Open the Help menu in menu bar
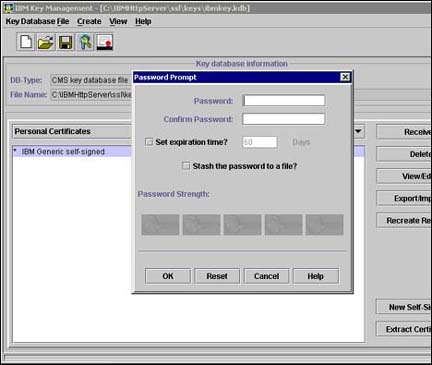 click(143, 21)
